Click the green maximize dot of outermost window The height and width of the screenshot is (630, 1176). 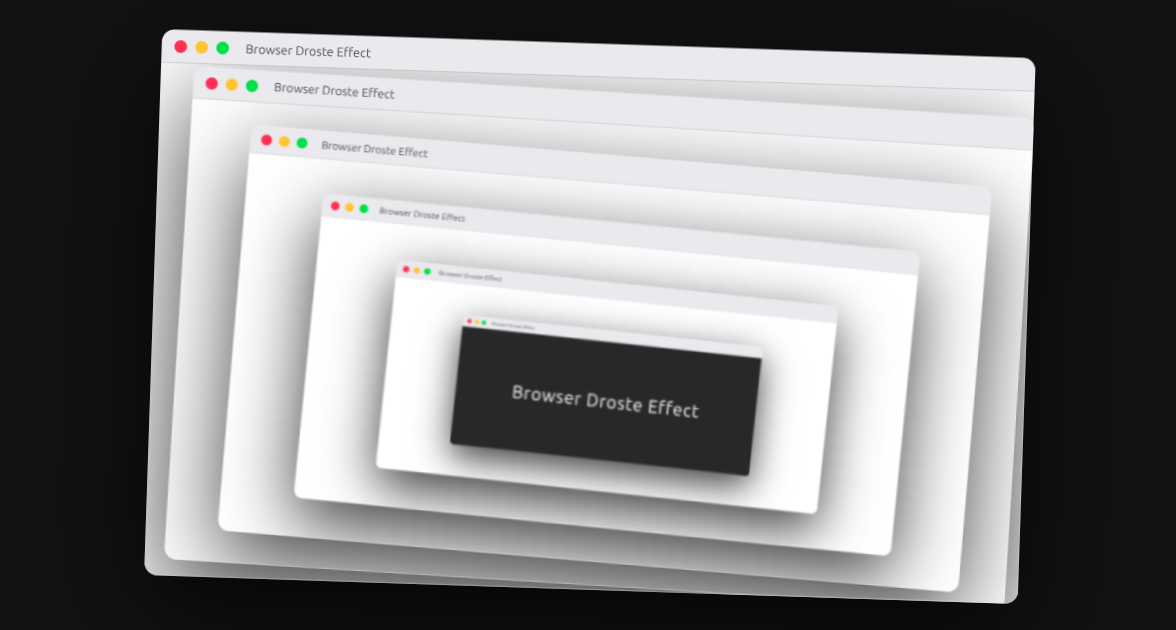(223, 48)
